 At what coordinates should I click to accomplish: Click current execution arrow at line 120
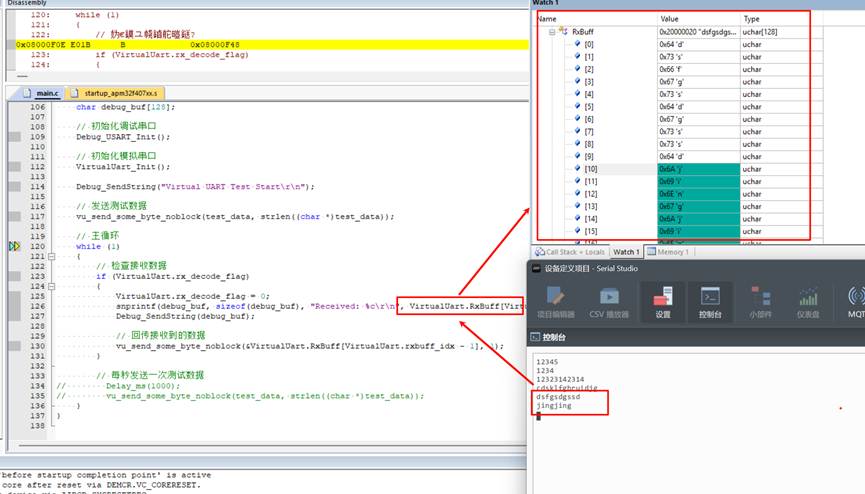point(14,246)
